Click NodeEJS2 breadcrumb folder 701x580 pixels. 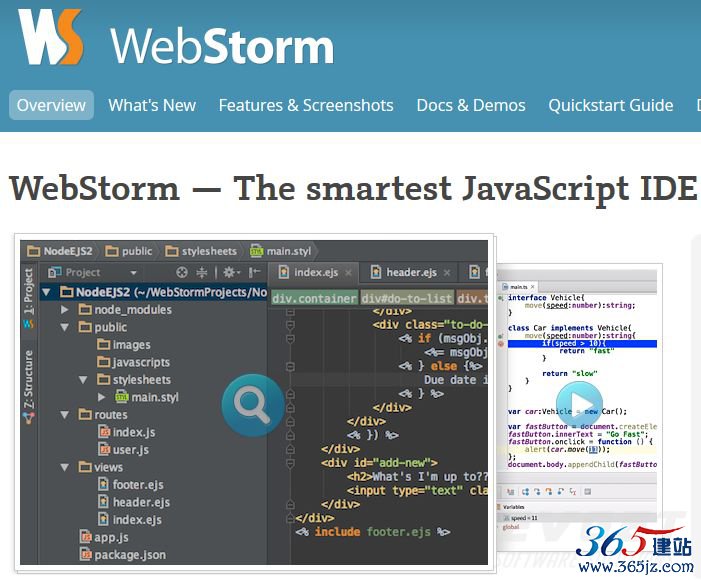(60, 251)
